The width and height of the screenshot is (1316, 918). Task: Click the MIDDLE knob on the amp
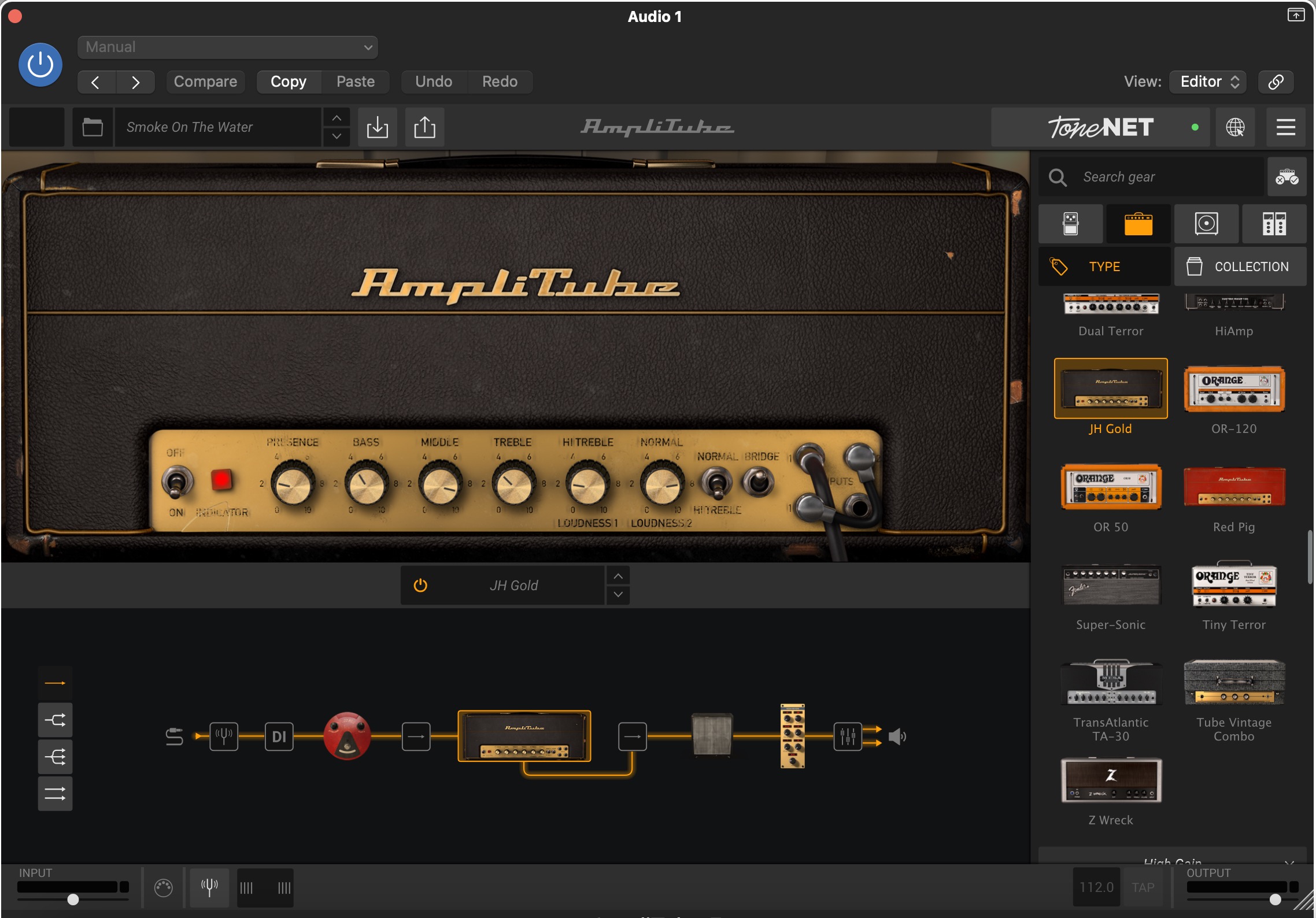tap(440, 484)
